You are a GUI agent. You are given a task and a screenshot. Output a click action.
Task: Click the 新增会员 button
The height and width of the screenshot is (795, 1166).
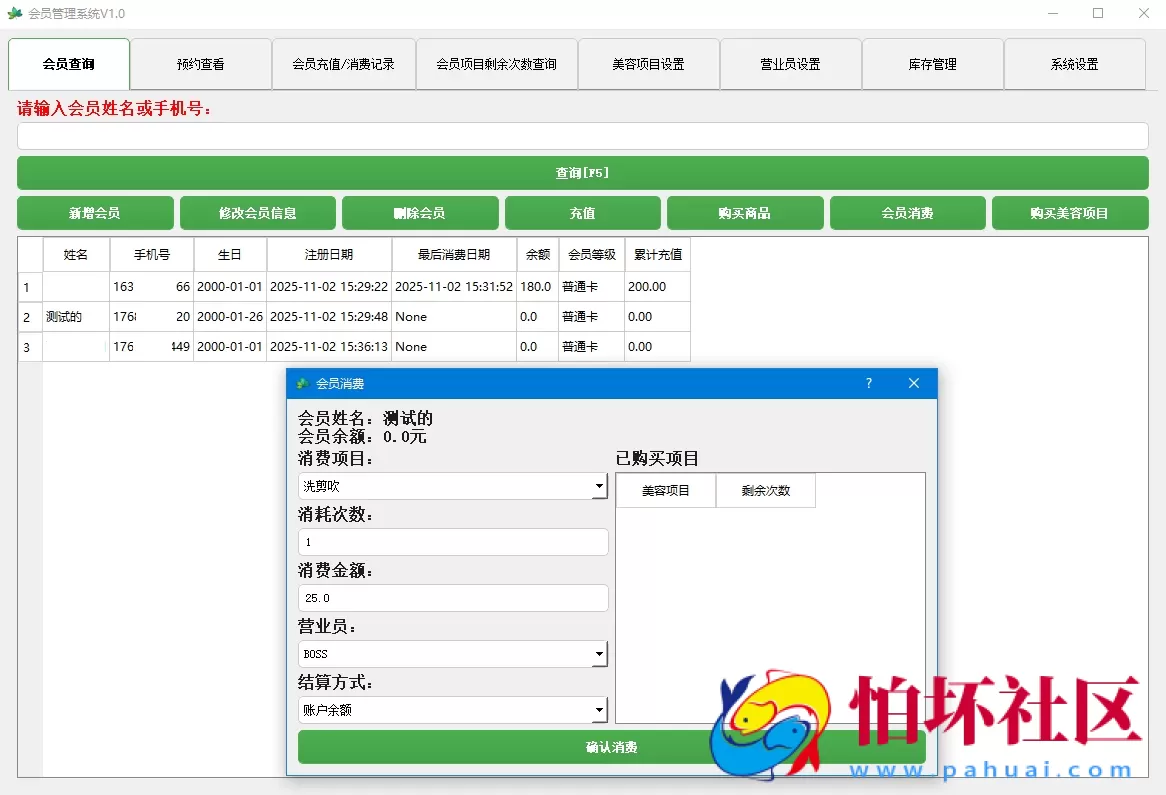click(95, 212)
